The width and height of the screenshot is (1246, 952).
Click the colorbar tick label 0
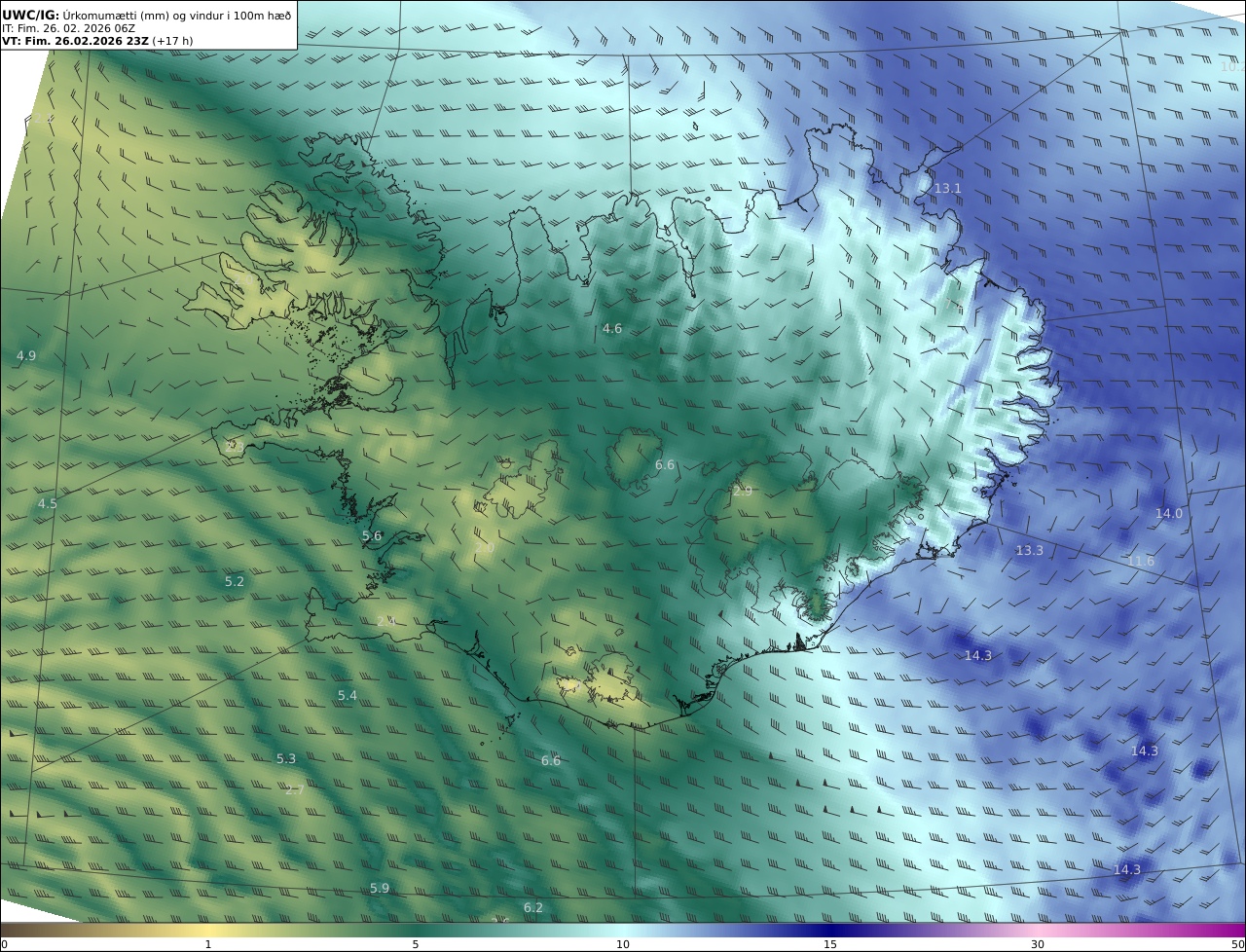coord(4,944)
